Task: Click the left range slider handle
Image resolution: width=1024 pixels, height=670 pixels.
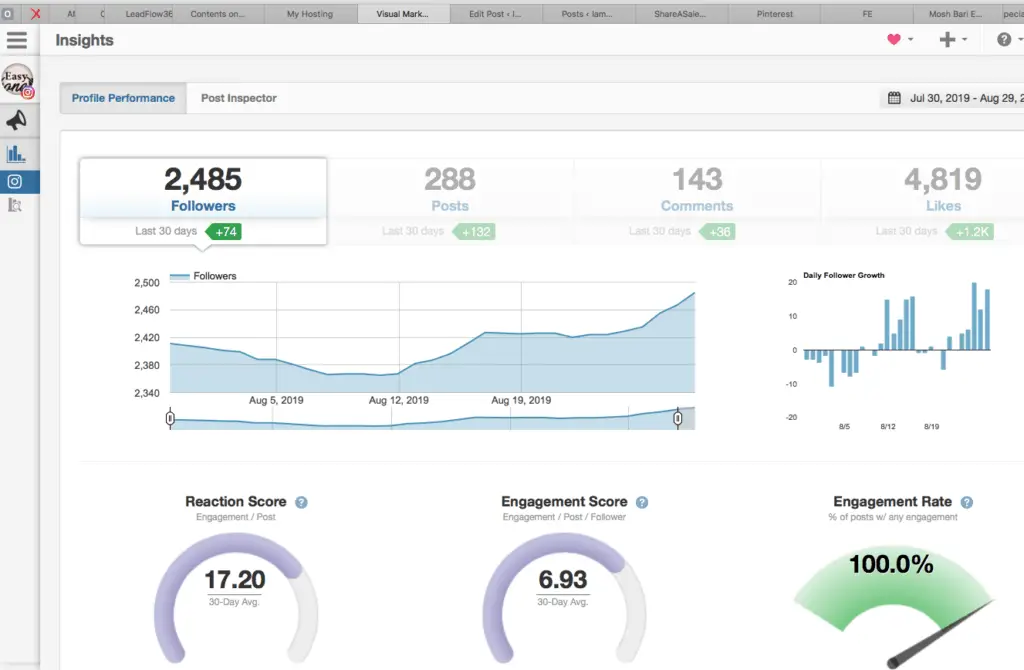Action: [170, 418]
